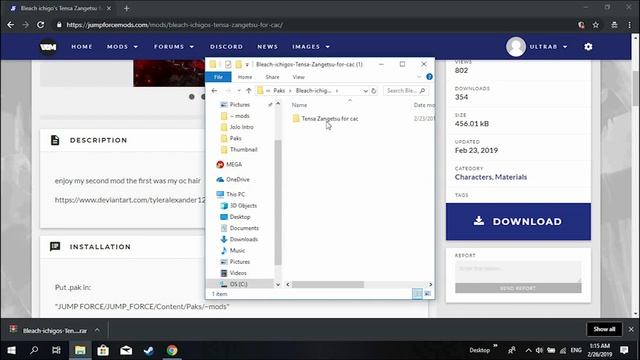
Task: Open Explorer recent locations dropdown arrow
Action: (x=239, y=91)
